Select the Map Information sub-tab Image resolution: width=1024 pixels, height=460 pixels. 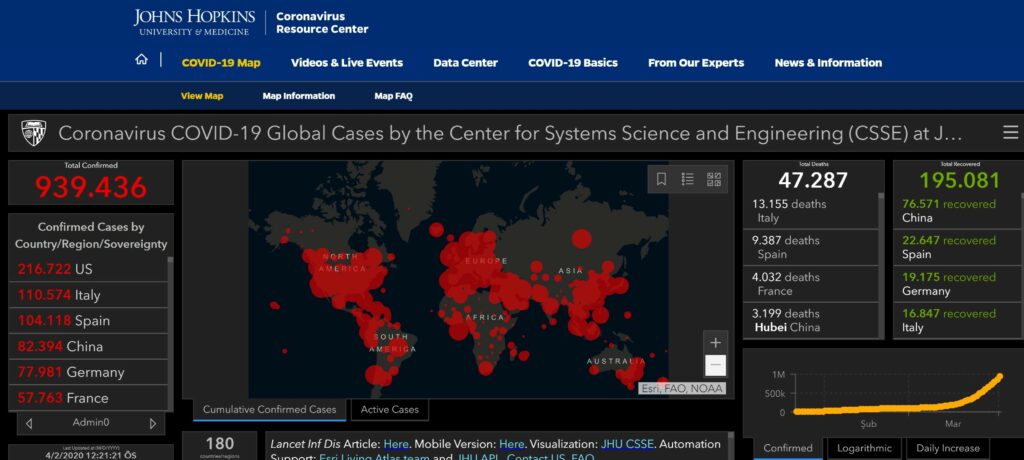click(x=298, y=96)
